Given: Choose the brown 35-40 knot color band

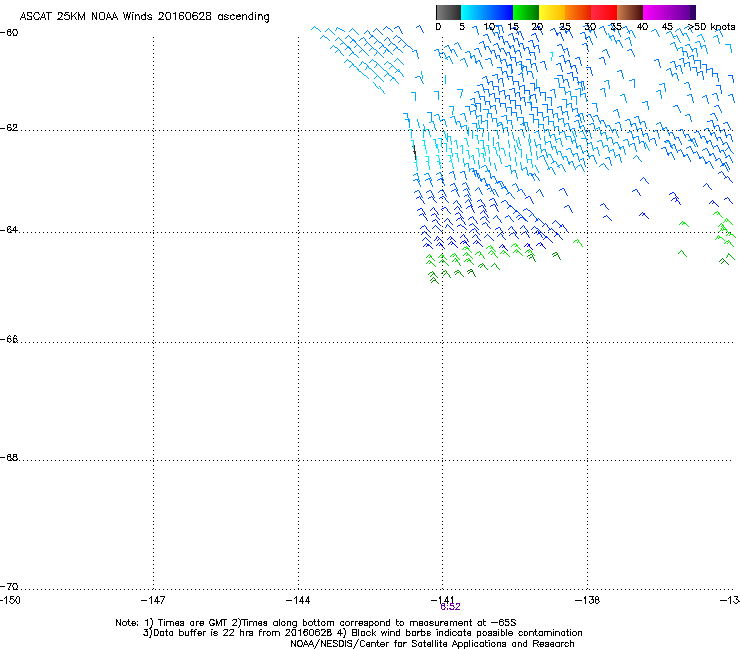Looking at the screenshot, I should (x=630, y=12).
